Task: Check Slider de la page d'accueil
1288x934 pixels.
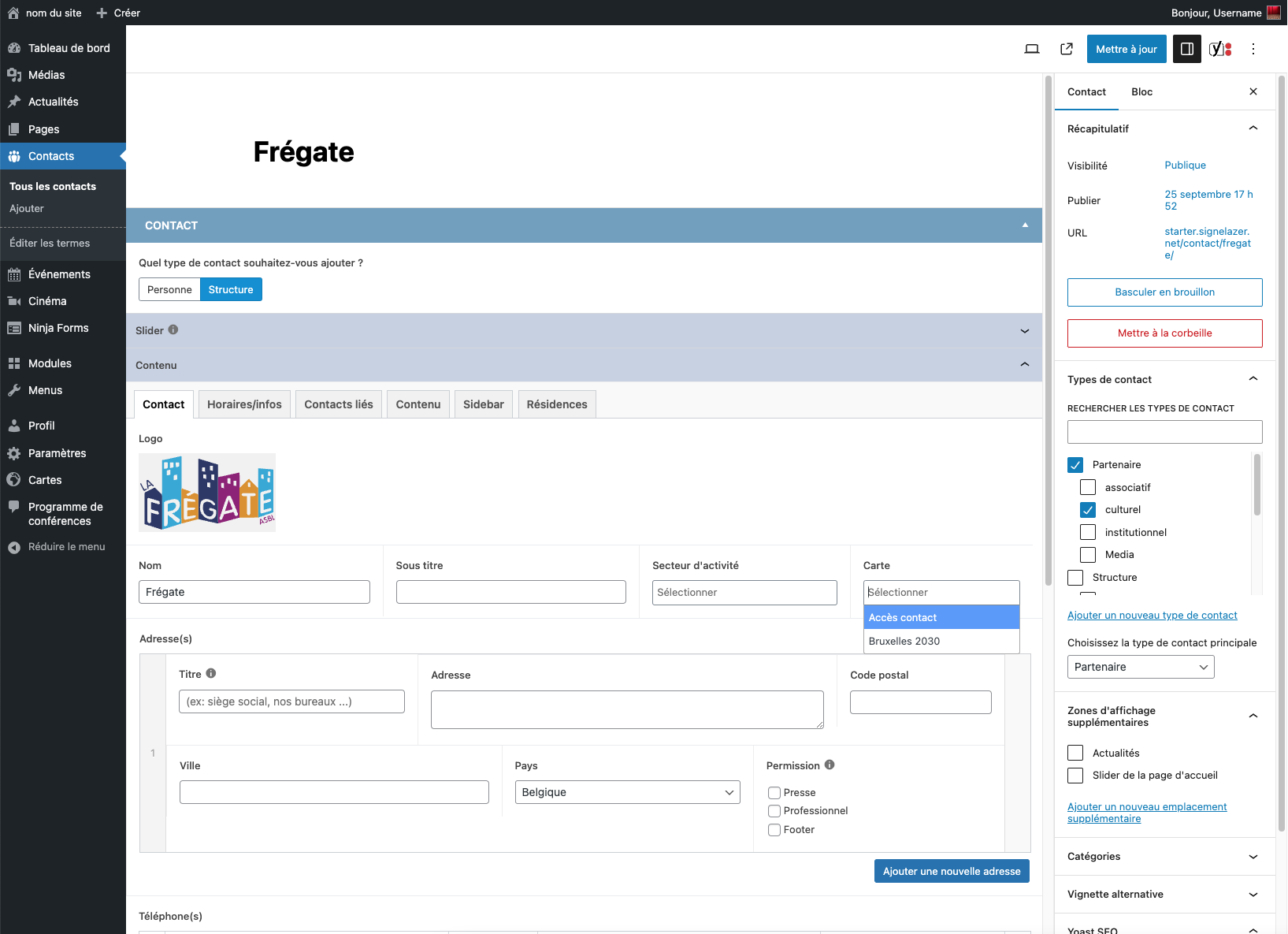Action: click(x=1075, y=776)
